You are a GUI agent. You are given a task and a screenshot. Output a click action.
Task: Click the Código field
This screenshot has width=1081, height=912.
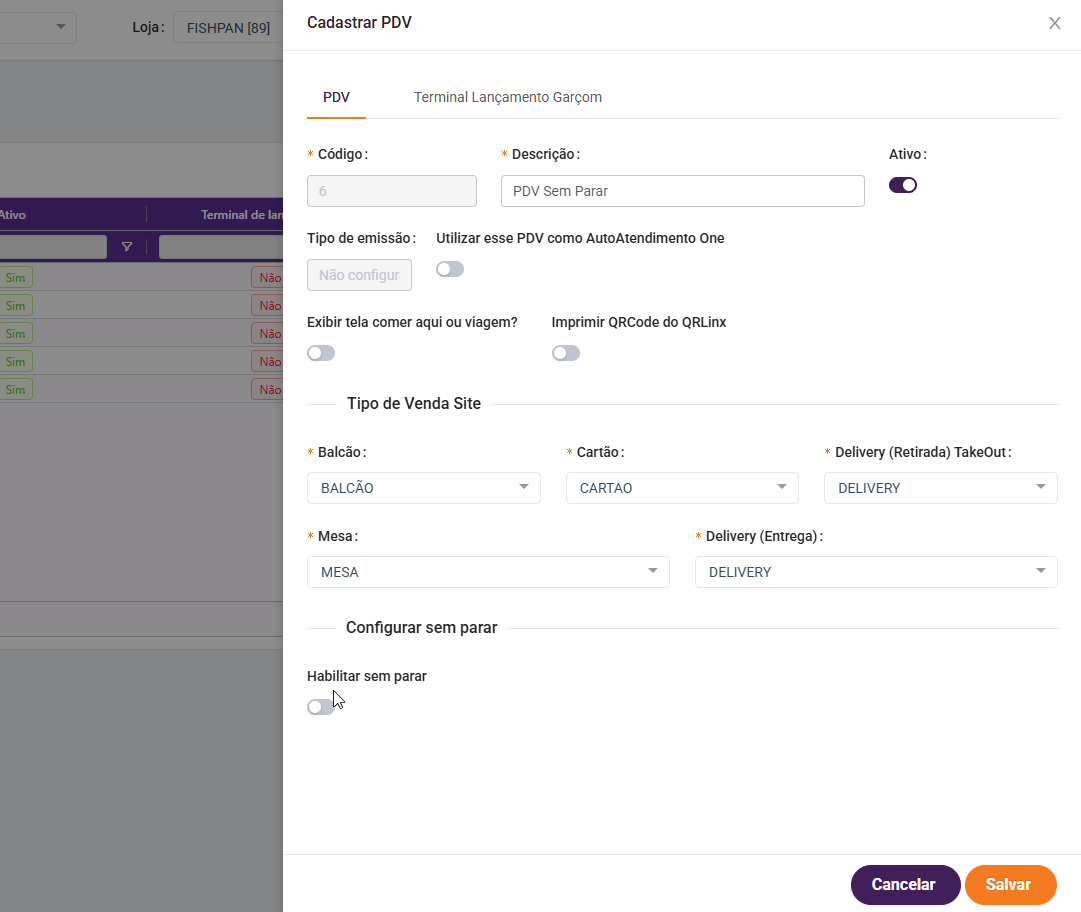[x=392, y=191]
